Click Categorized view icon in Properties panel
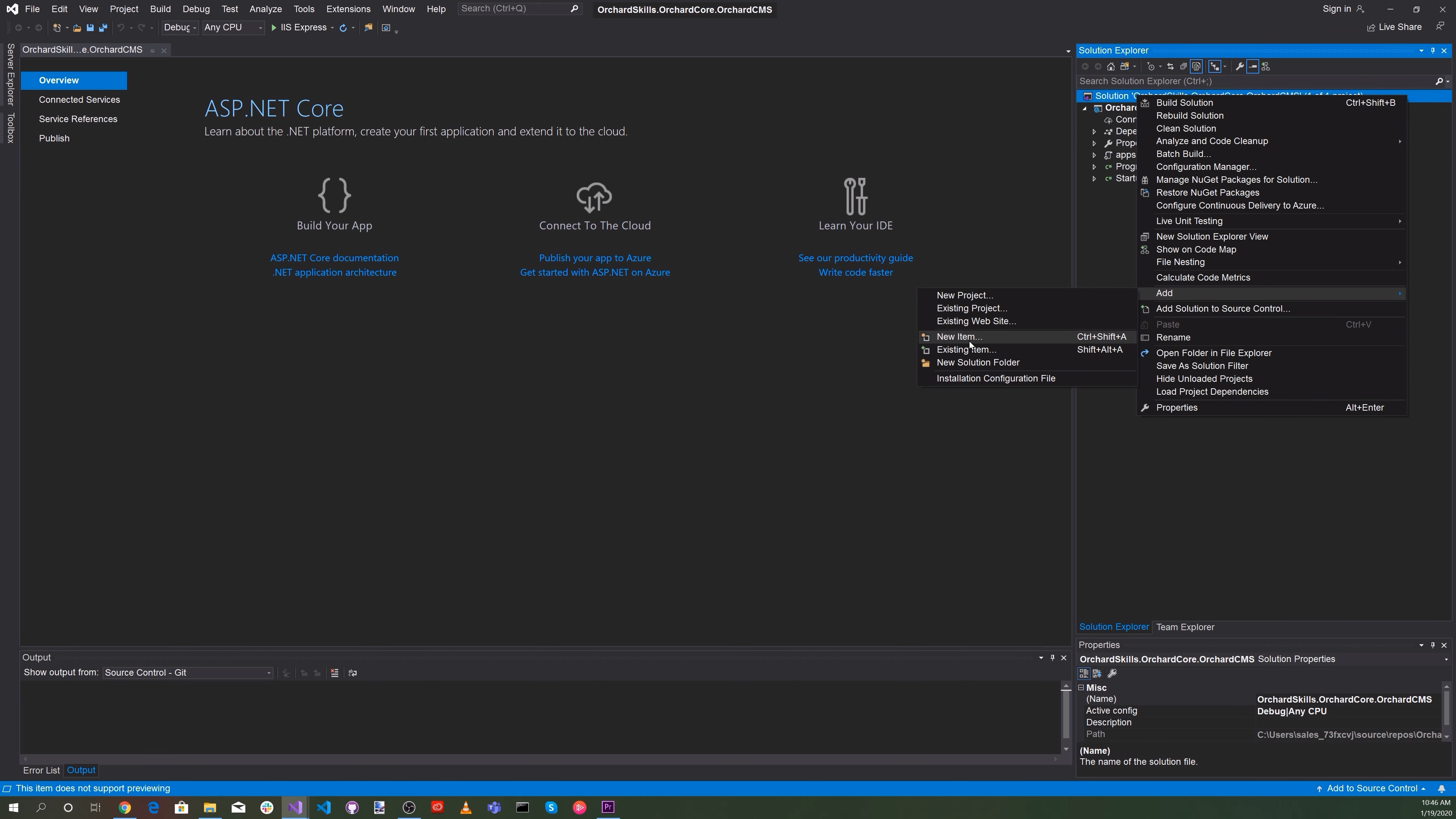 click(1084, 673)
